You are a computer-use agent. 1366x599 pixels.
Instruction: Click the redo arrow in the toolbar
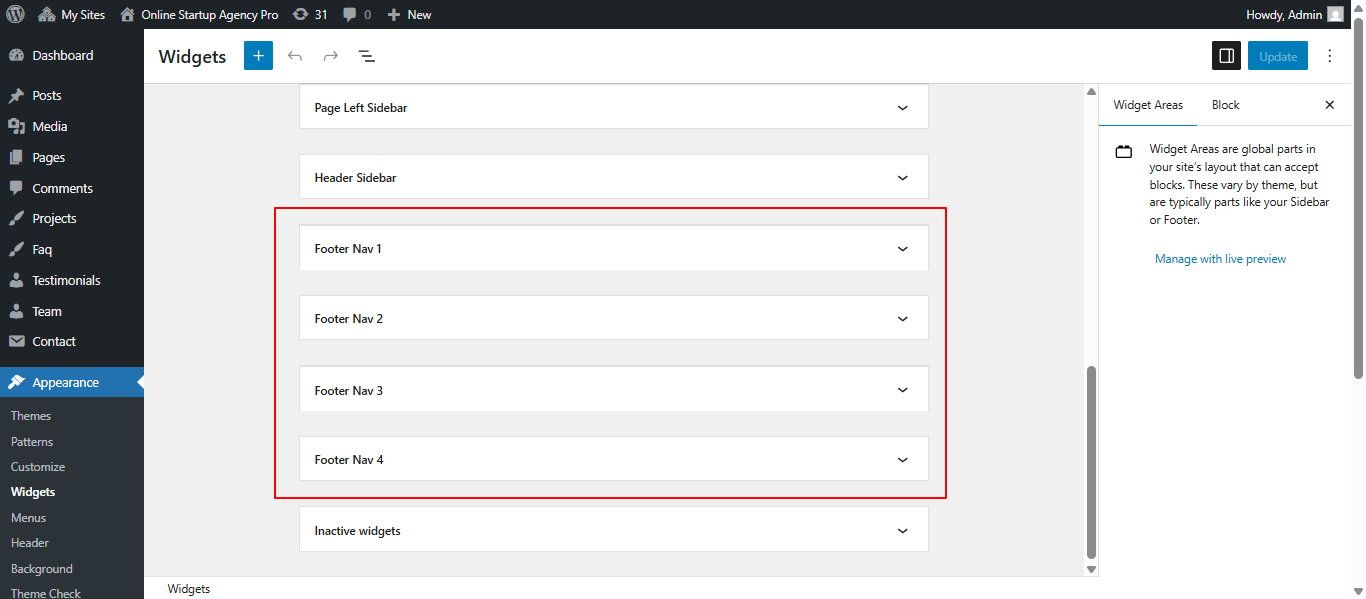click(331, 56)
